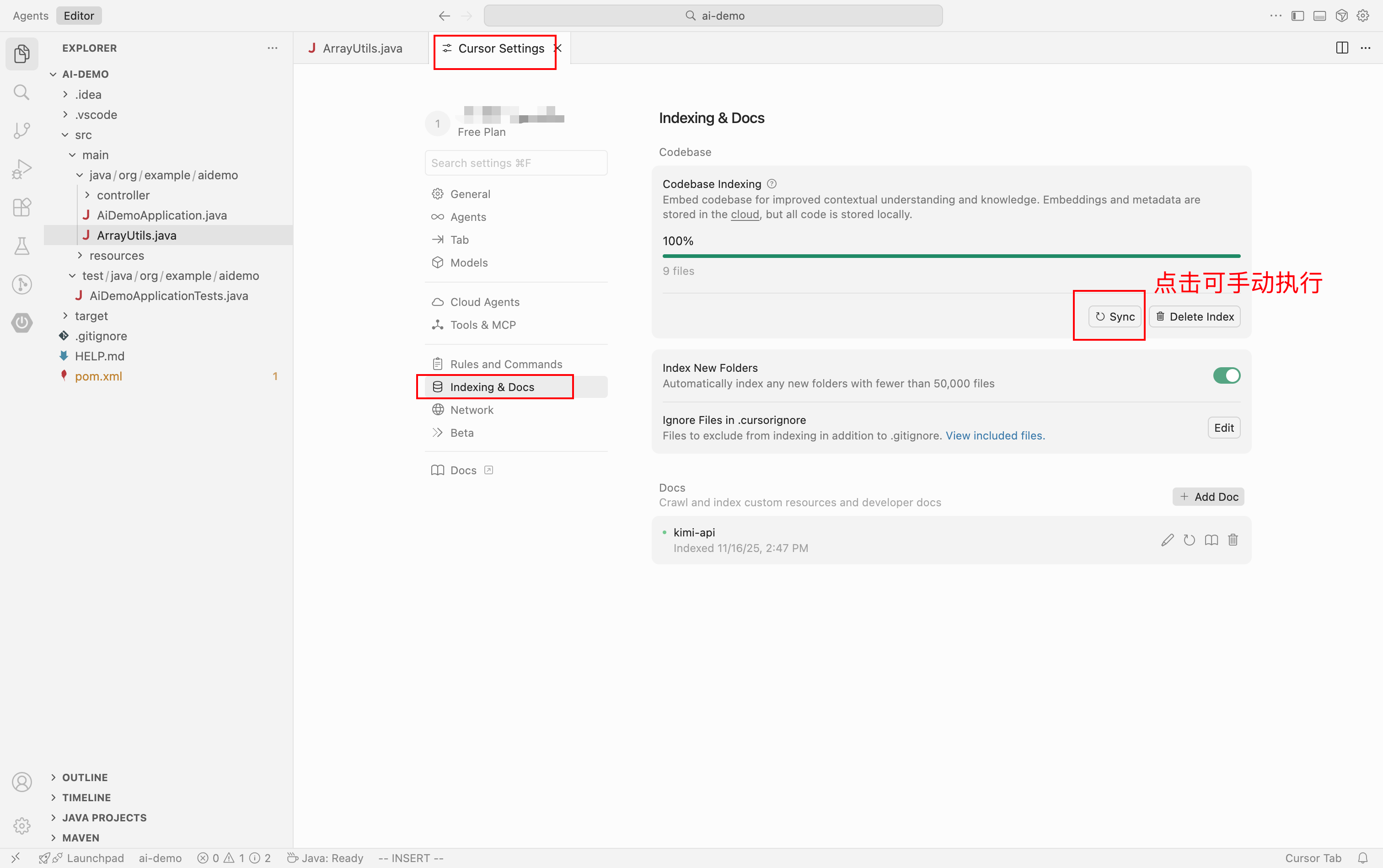Image resolution: width=1383 pixels, height=868 pixels.
Task: Open Run and Debug view
Action: [22, 169]
